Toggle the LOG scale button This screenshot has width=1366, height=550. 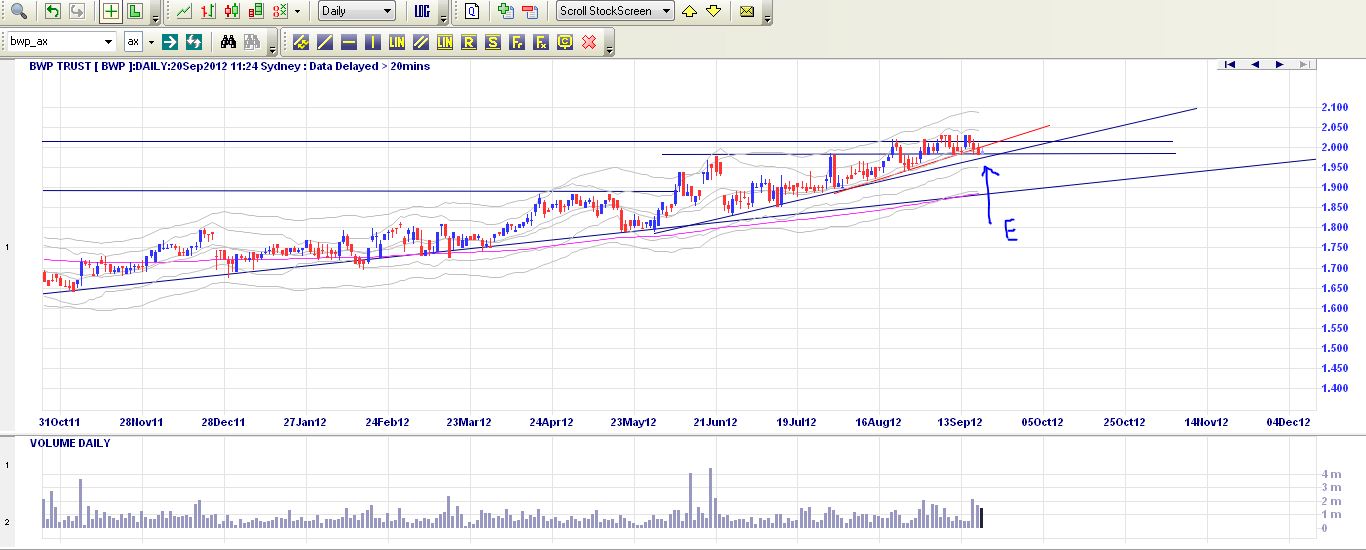422,12
